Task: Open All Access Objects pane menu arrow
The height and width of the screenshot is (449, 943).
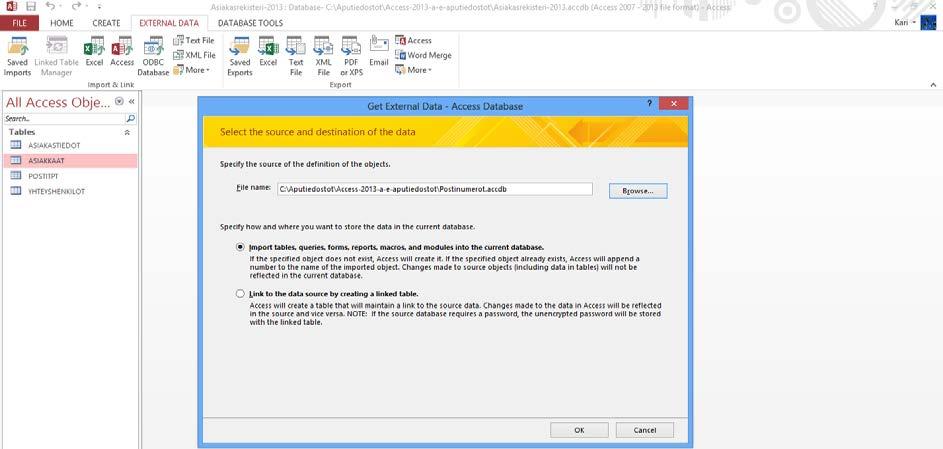Action: (119, 102)
